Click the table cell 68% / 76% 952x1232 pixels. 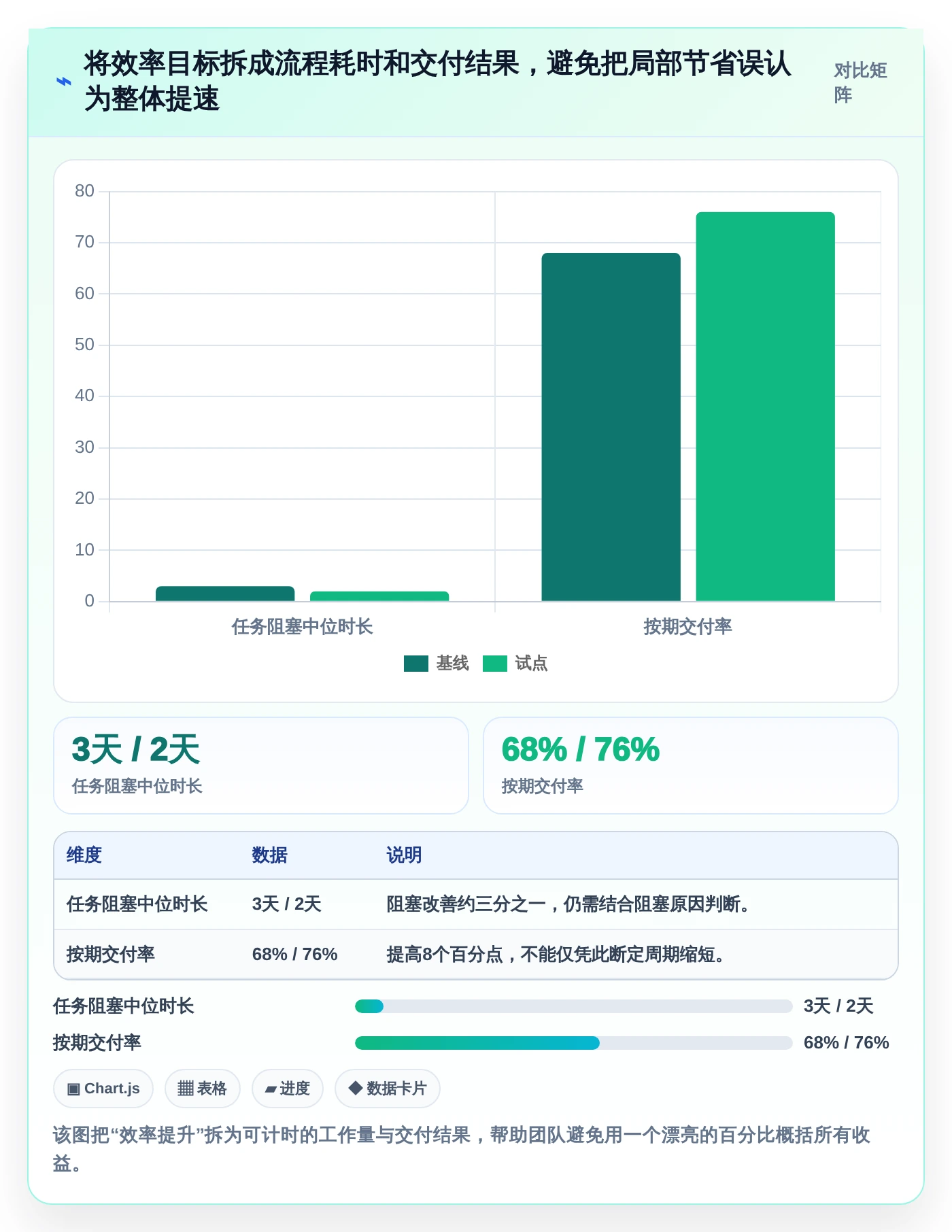[294, 955]
